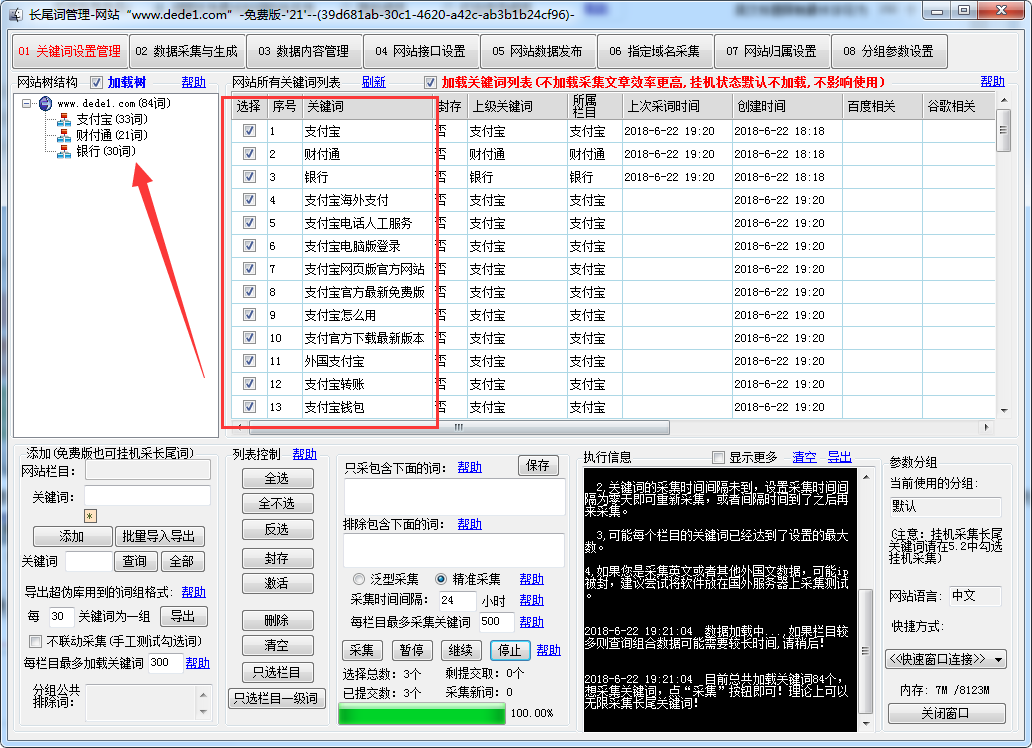Image resolution: width=1032 pixels, height=748 pixels.
Task: Click the 暂停 button
Action: [412, 651]
